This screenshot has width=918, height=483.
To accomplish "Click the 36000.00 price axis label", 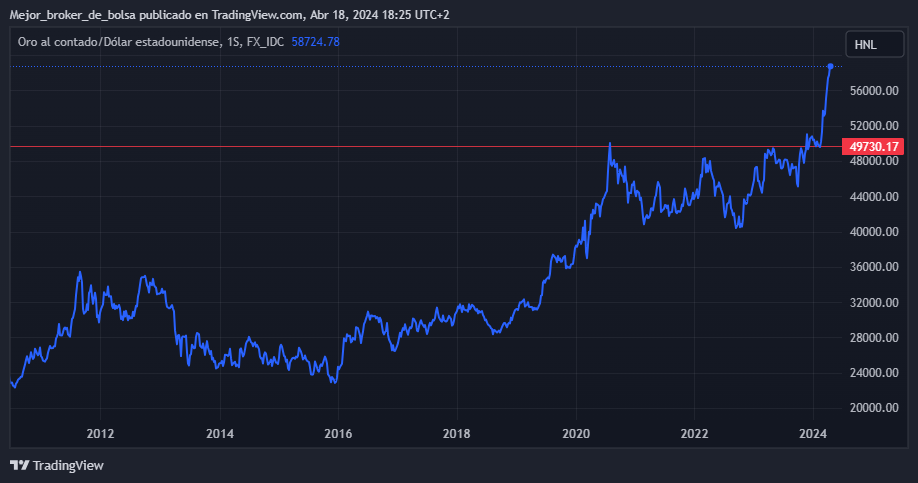I will (x=874, y=267).
